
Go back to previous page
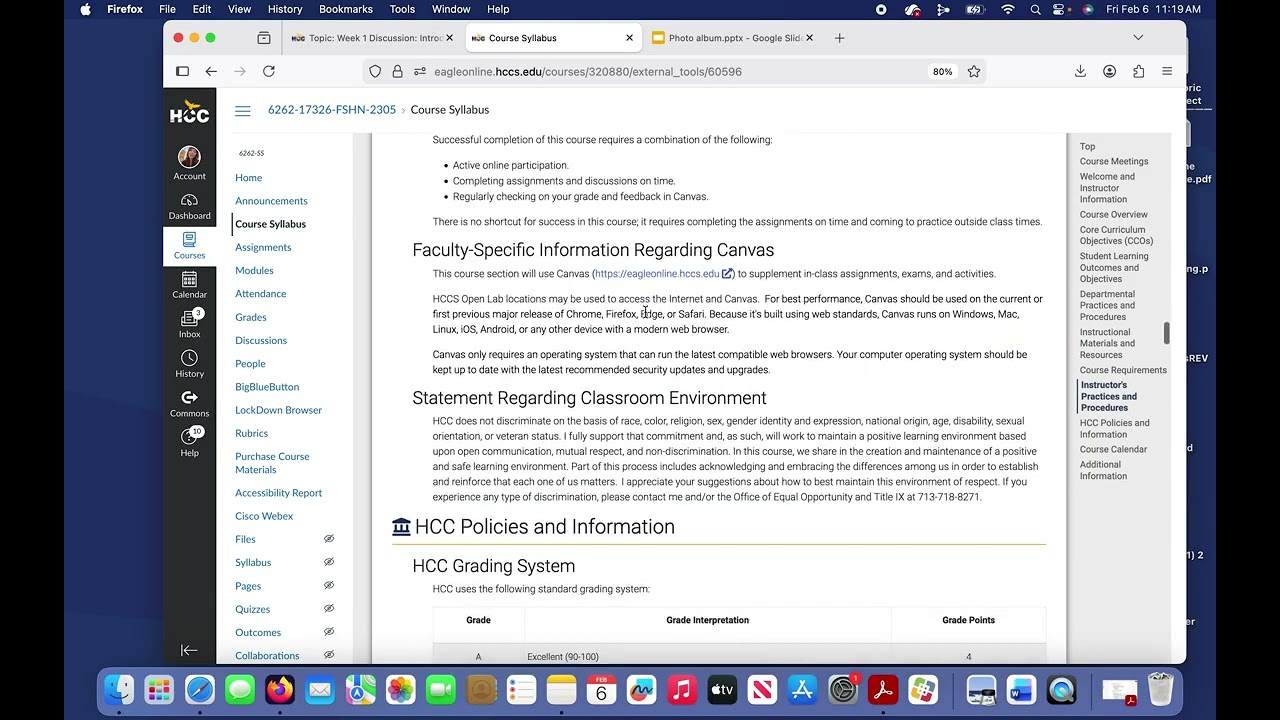point(211,71)
